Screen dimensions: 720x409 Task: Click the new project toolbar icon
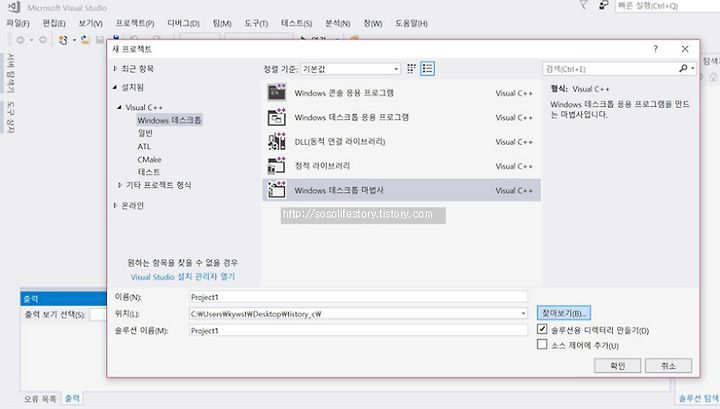click(63, 40)
